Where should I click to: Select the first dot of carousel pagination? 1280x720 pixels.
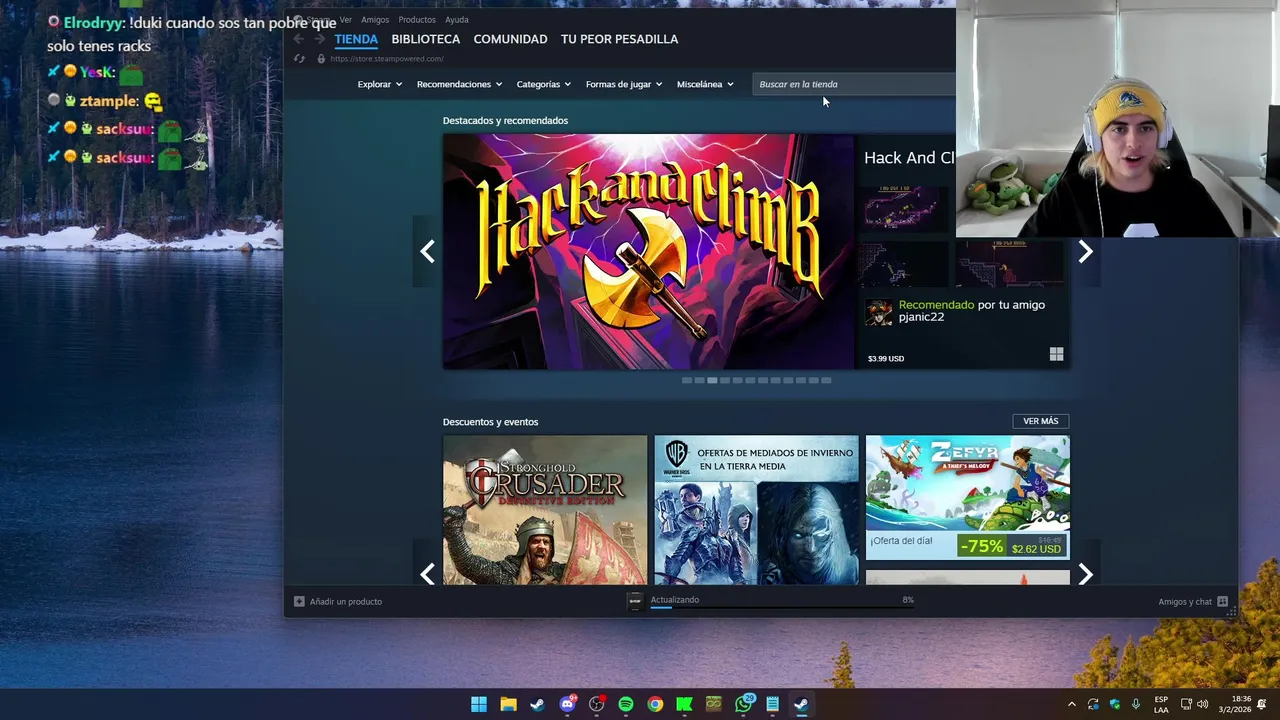(686, 380)
